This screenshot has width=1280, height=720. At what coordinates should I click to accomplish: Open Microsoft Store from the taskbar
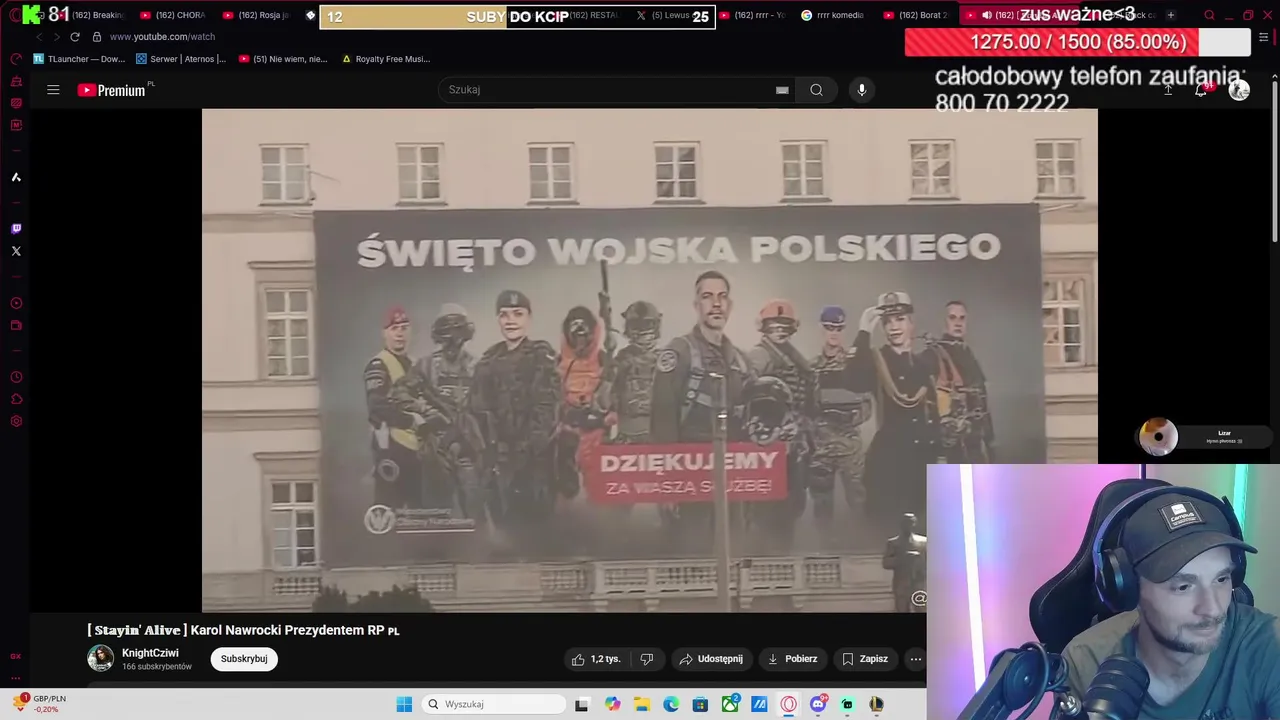tap(700, 704)
